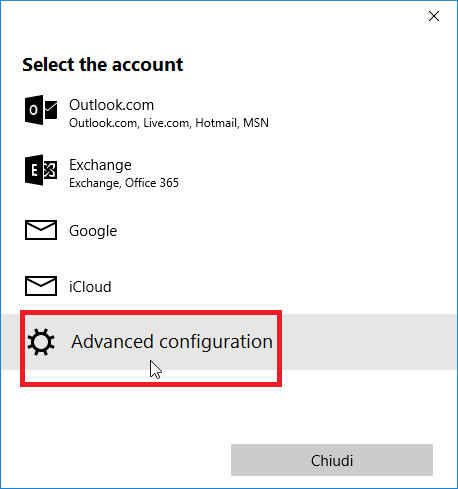Click the Outlook.com logo icon
The image size is (458, 489).
[x=41, y=110]
